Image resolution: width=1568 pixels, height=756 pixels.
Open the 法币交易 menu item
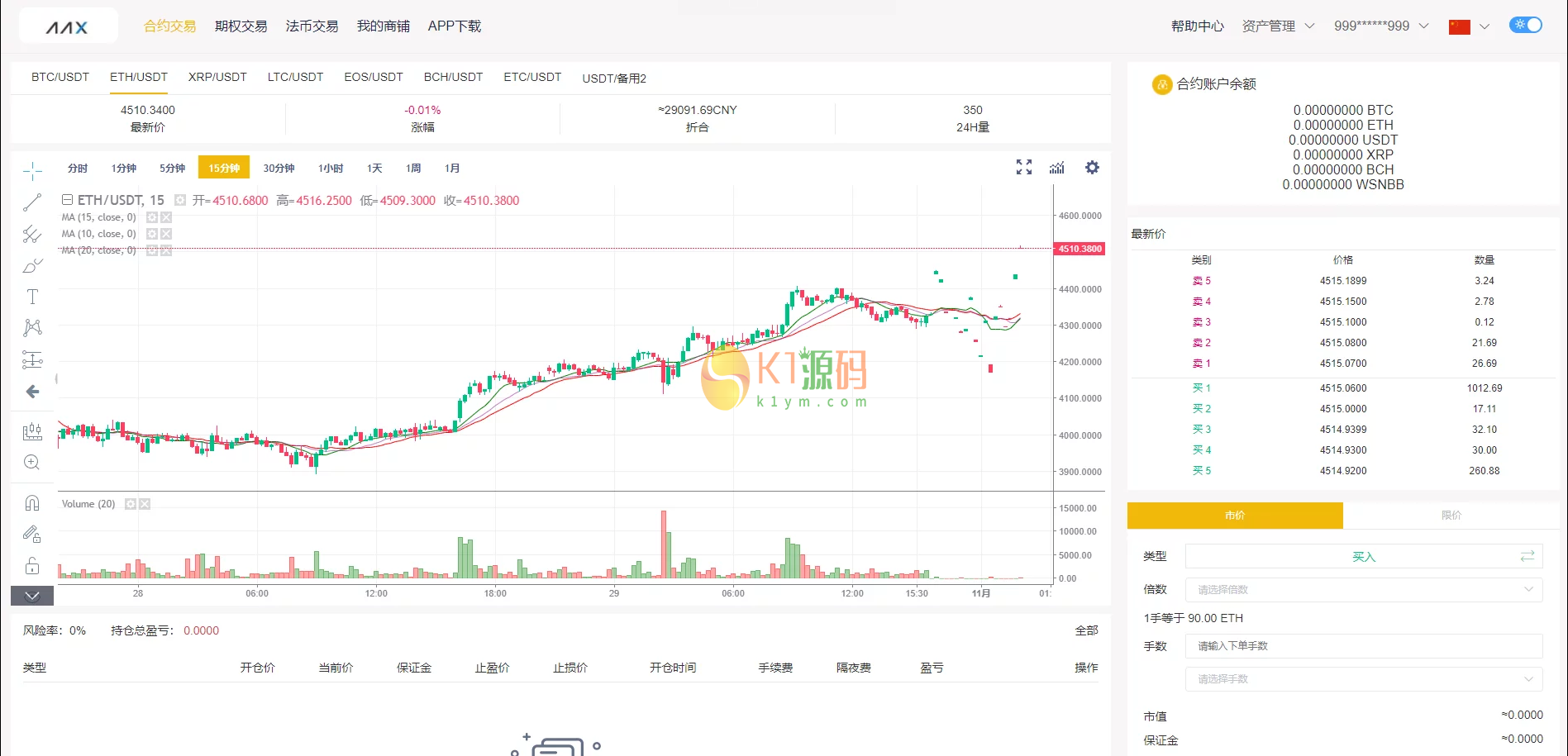coord(312,26)
